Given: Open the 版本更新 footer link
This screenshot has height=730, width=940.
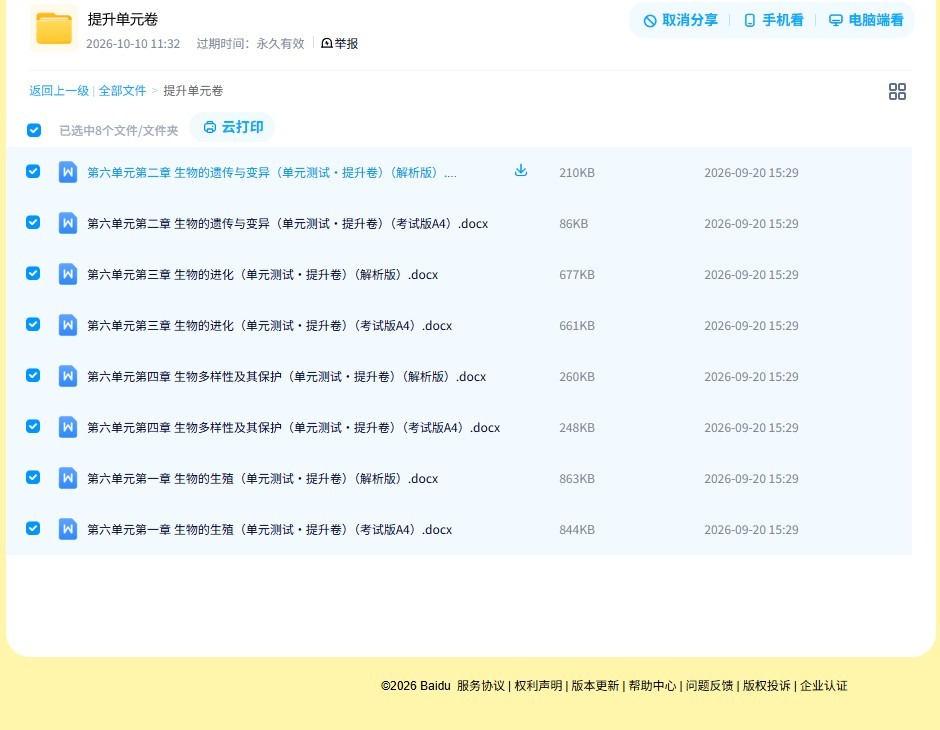Looking at the screenshot, I should coord(595,686).
